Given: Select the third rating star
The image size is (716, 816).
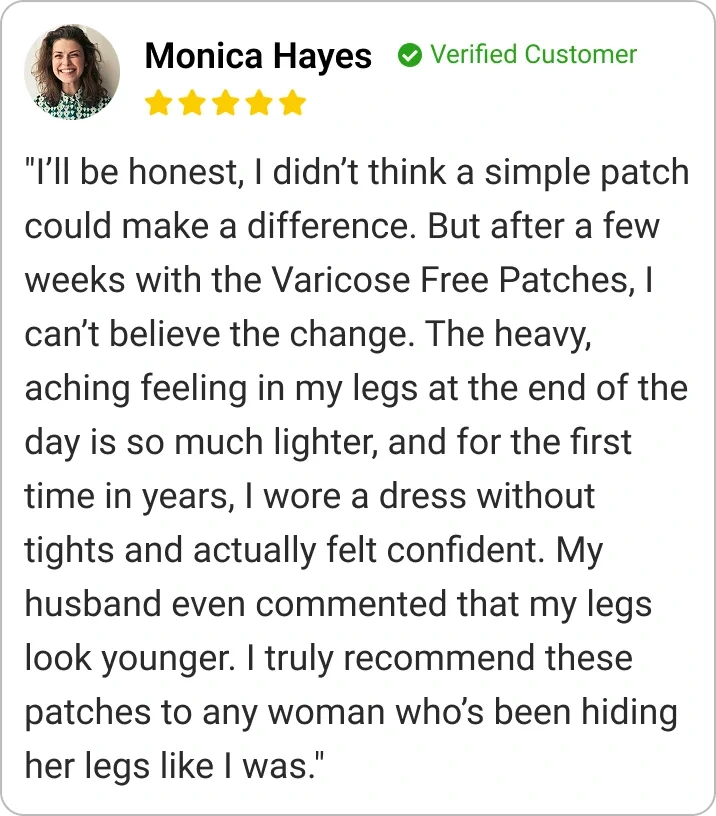Looking at the screenshot, I should pos(225,103).
